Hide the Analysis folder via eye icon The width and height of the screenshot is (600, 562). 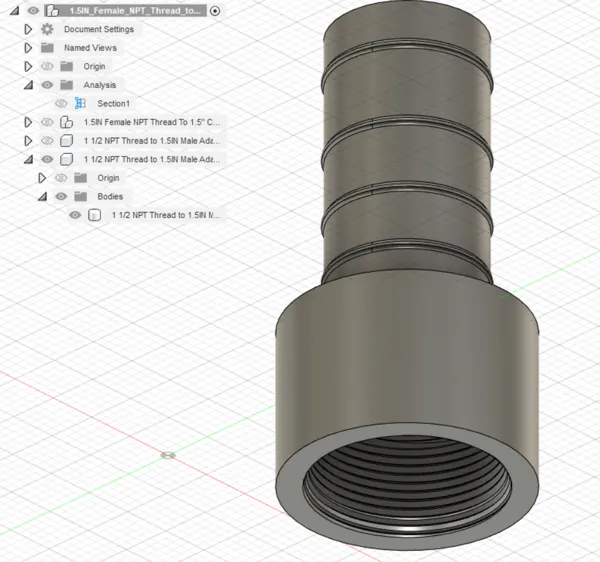[47, 85]
